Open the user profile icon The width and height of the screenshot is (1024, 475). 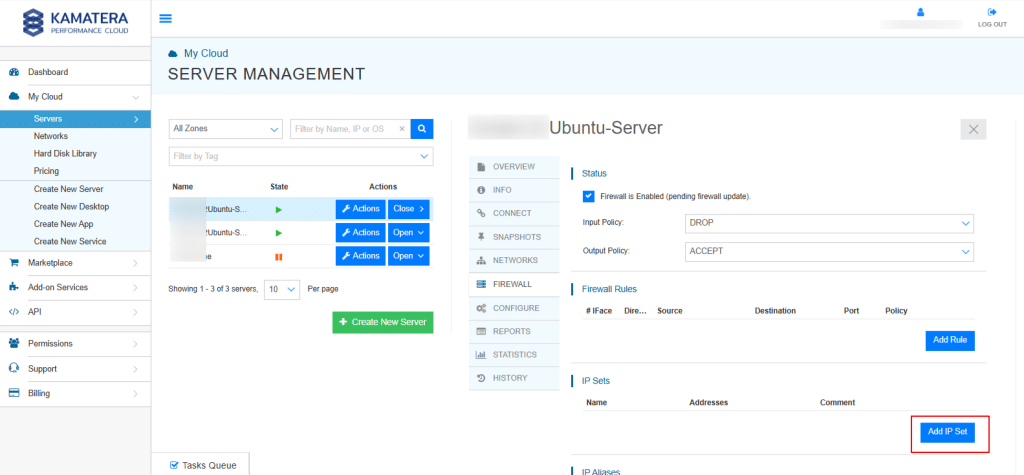click(921, 12)
